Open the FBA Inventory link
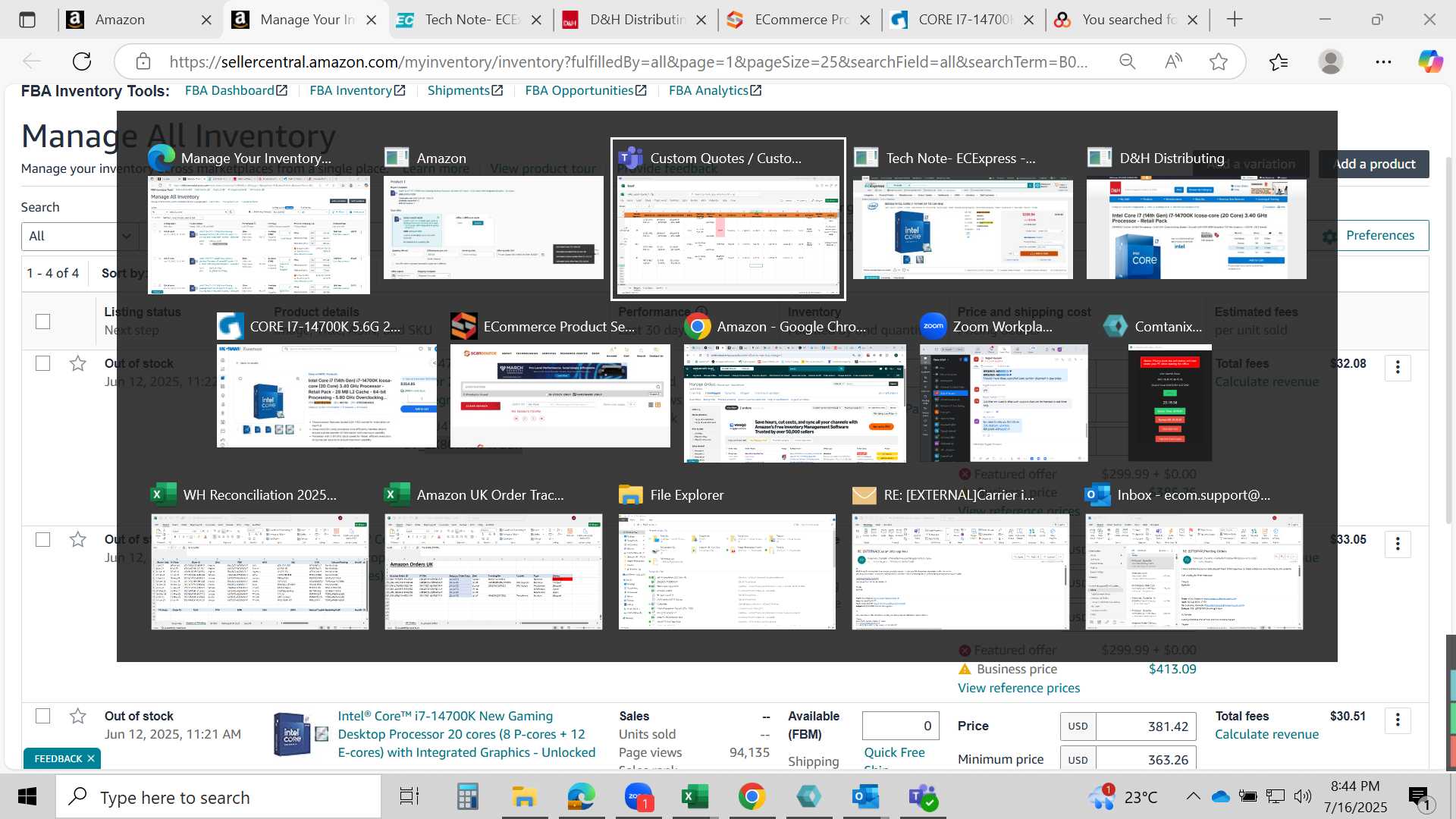 tap(357, 91)
